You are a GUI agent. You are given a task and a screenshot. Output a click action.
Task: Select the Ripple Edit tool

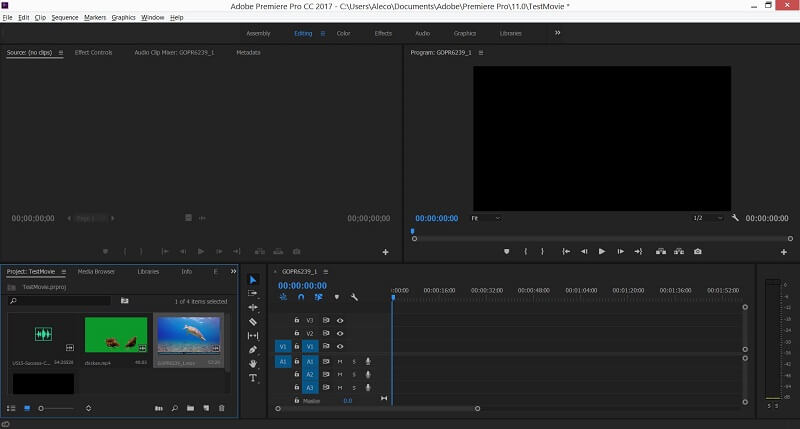(253, 307)
